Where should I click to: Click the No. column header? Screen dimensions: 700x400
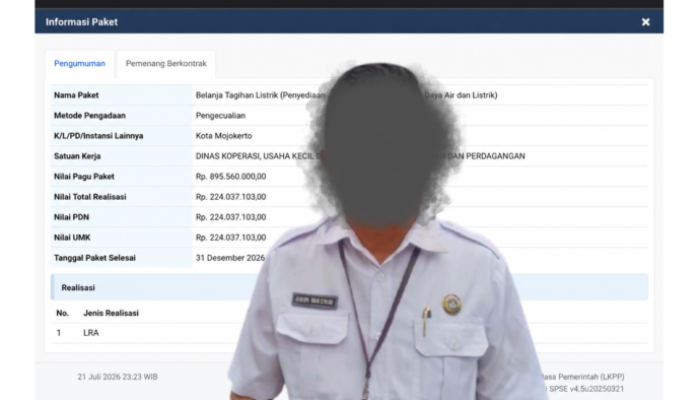[x=62, y=313]
